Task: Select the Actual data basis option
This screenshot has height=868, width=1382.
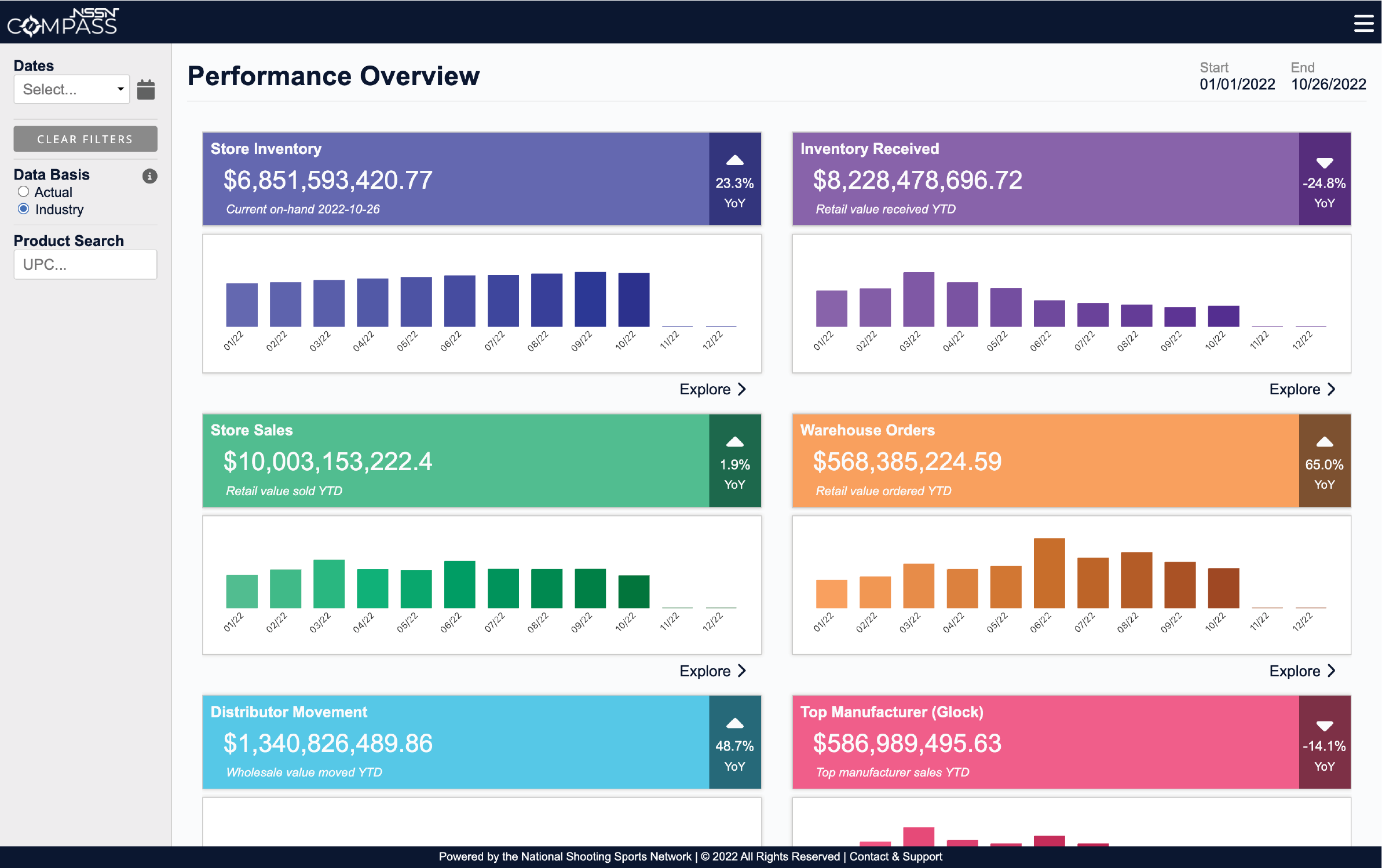Action: [x=23, y=192]
